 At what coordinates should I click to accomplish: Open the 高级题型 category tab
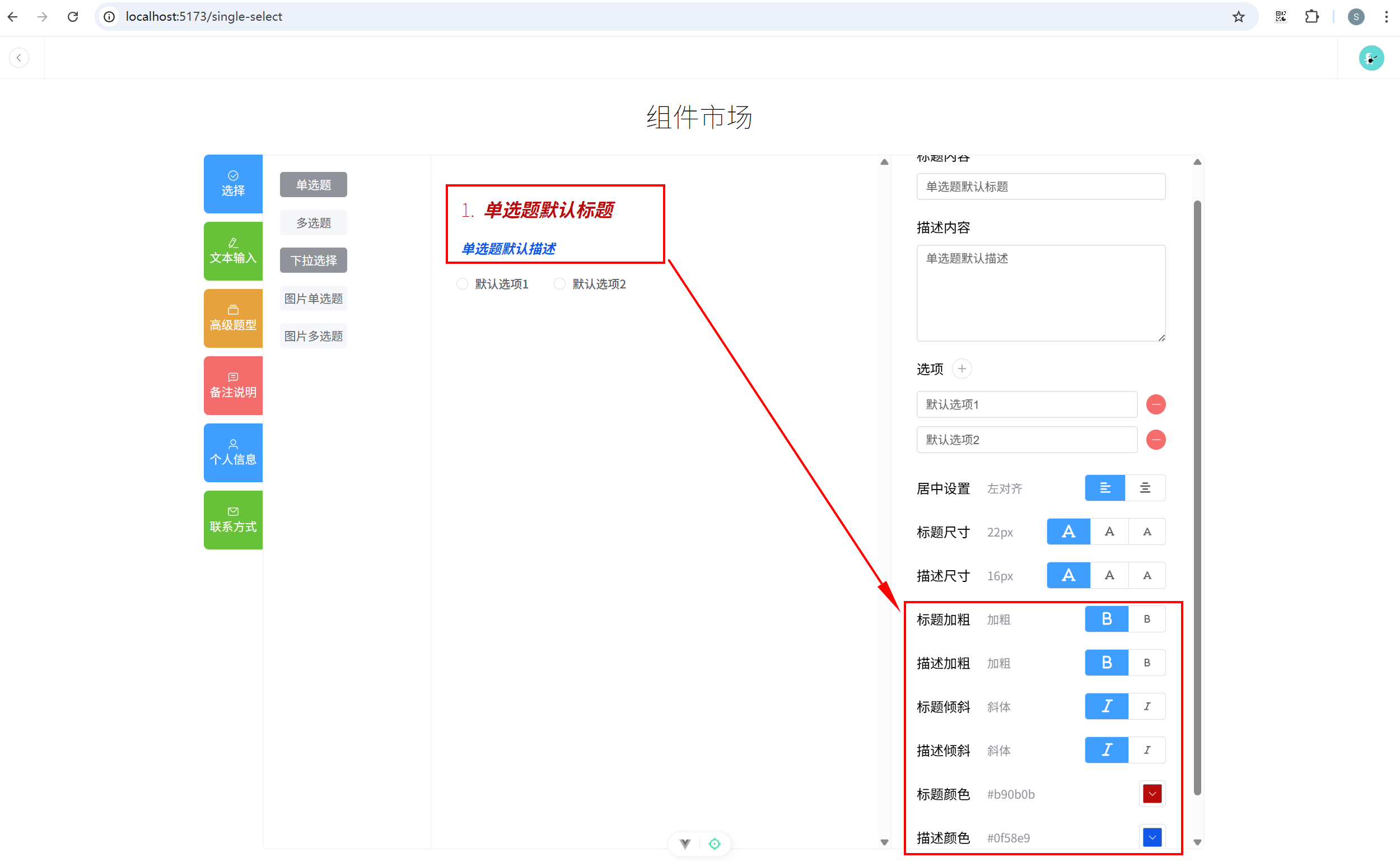coord(233,319)
